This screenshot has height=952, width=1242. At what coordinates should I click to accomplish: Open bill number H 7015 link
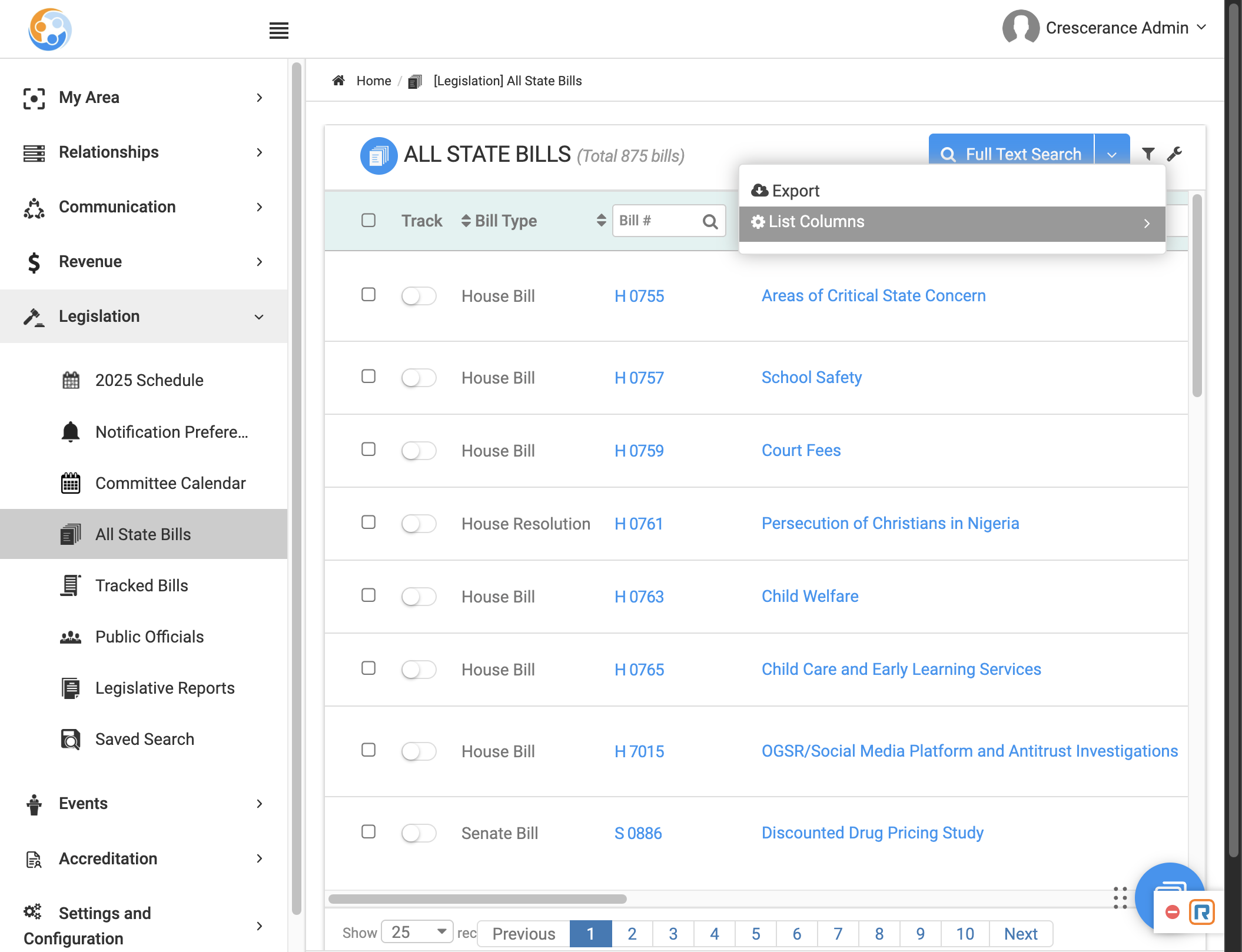[x=639, y=751]
